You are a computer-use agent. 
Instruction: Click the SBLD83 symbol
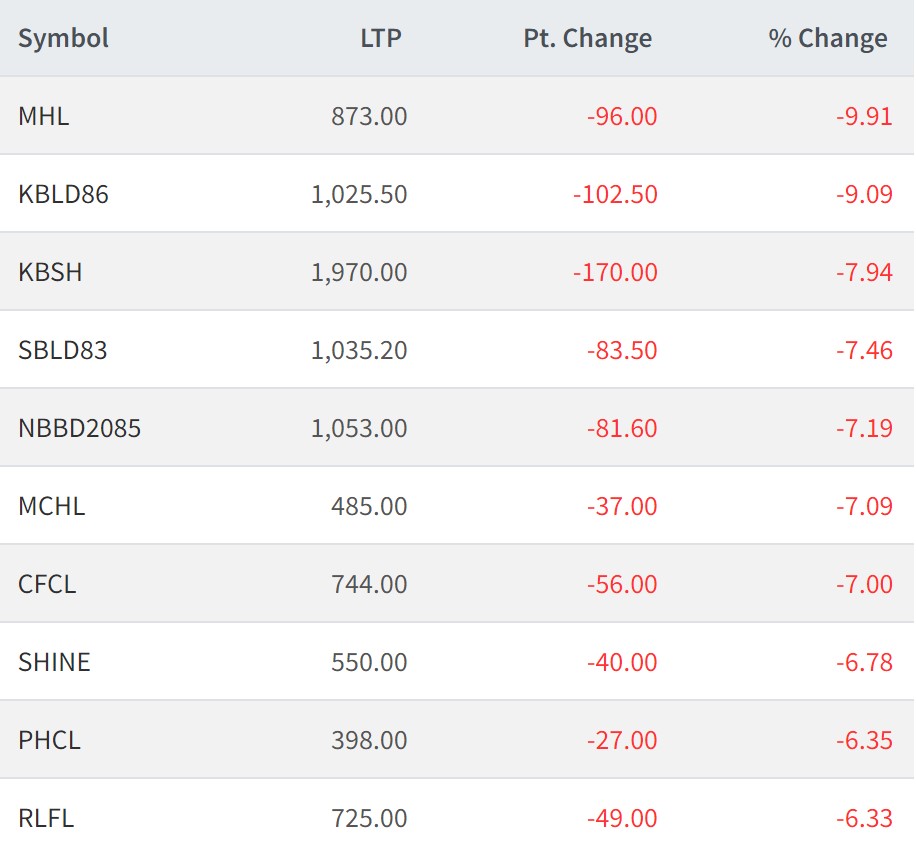63,350
